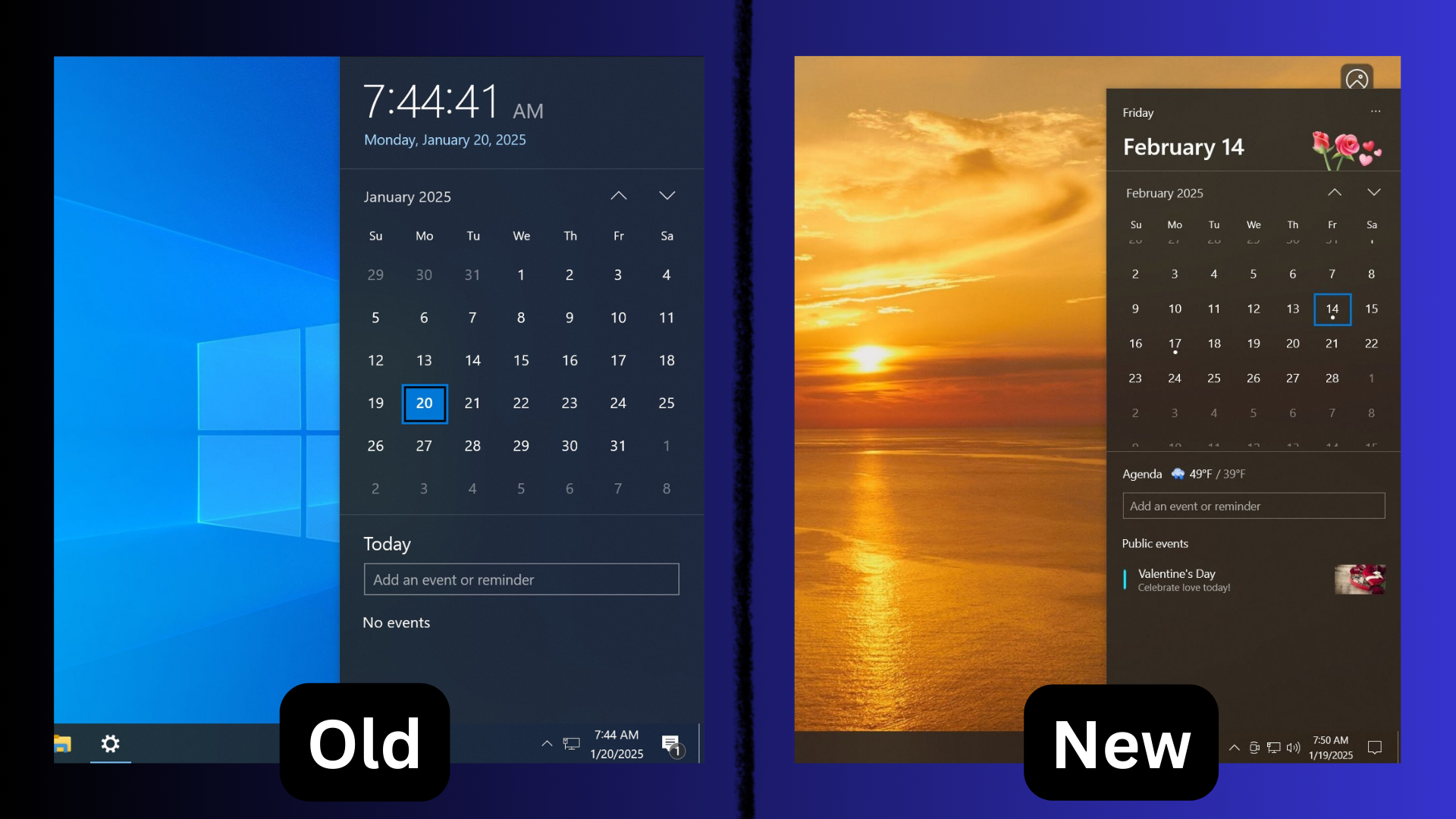The width and height of the screenshot is (1456, 819).
Task: Select February 14 on the calendar
Action: tap(1331, 308)
